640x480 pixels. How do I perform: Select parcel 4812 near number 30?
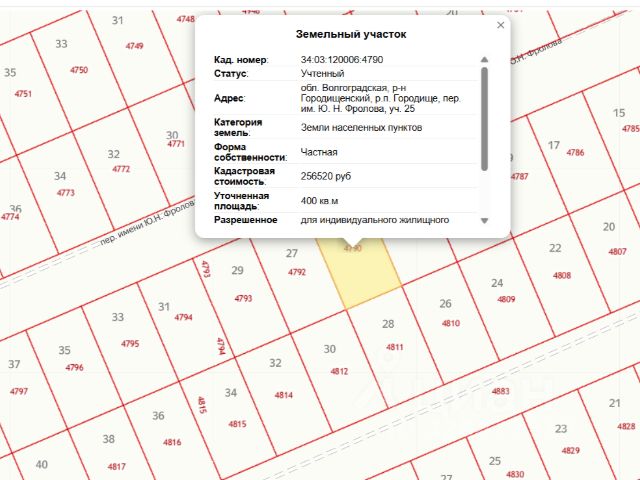339,371
